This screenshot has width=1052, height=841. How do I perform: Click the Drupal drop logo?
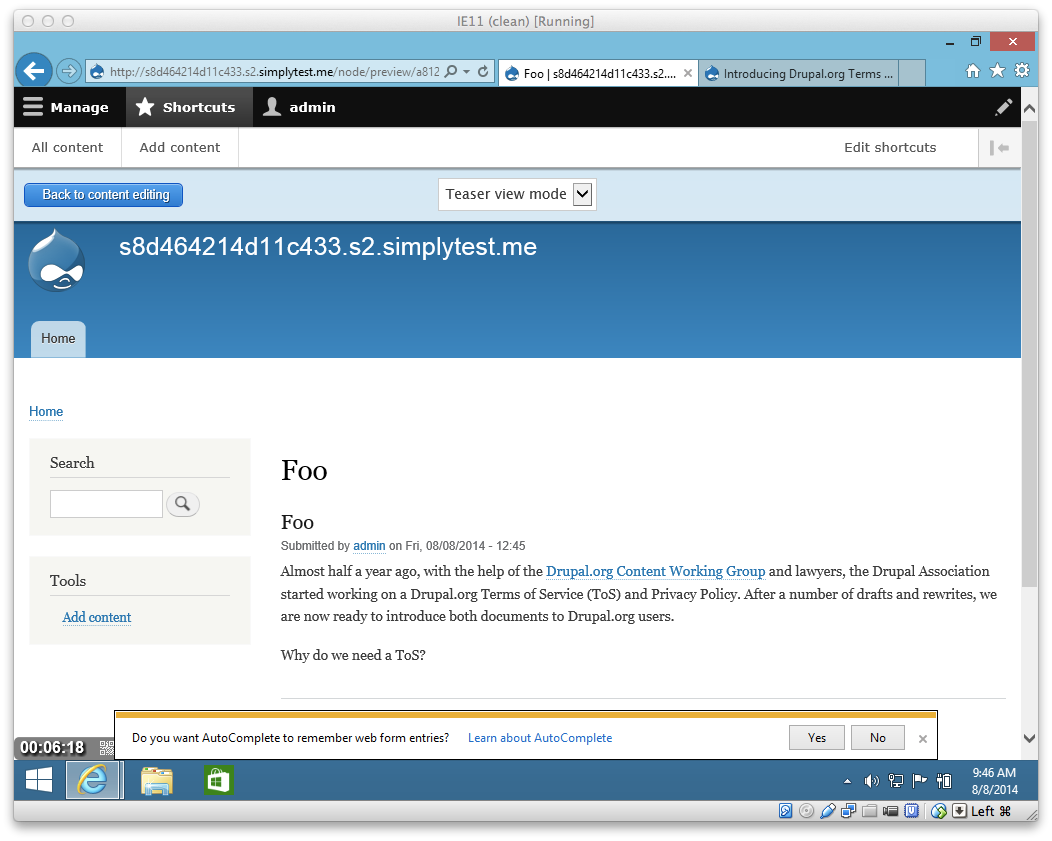[57, 260]
